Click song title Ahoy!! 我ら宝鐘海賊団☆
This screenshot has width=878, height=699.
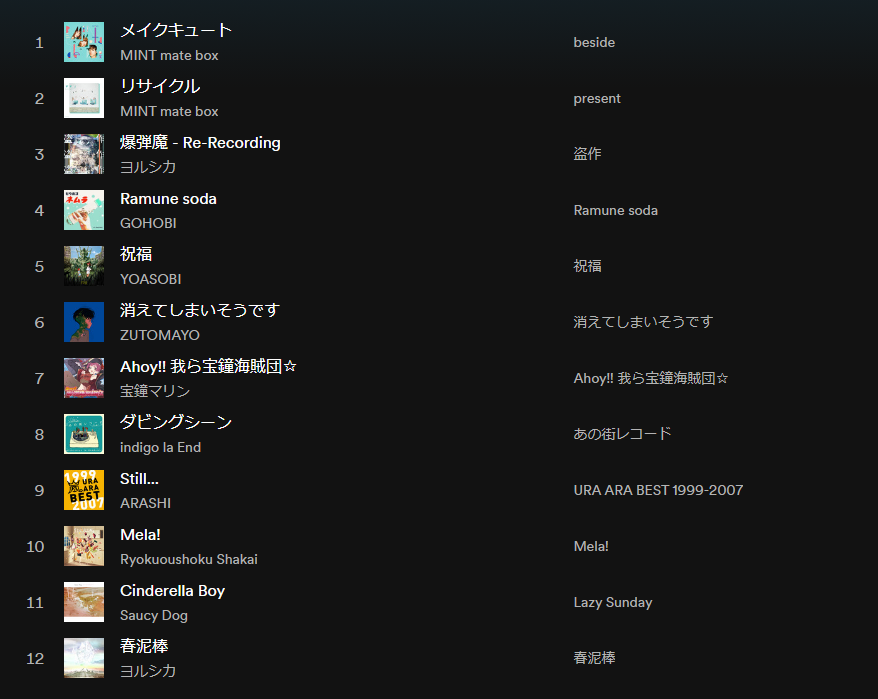[x=208, y=366]
